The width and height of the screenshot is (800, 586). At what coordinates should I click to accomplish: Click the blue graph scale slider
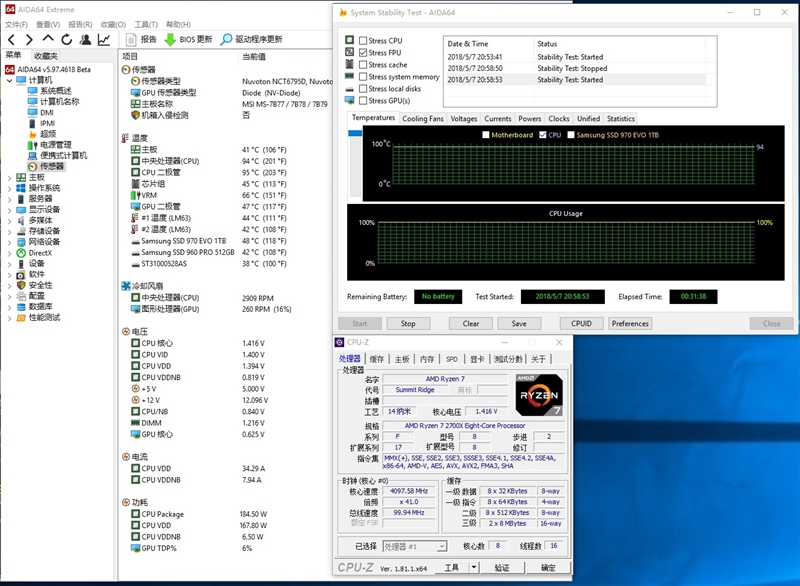[355, 134]
